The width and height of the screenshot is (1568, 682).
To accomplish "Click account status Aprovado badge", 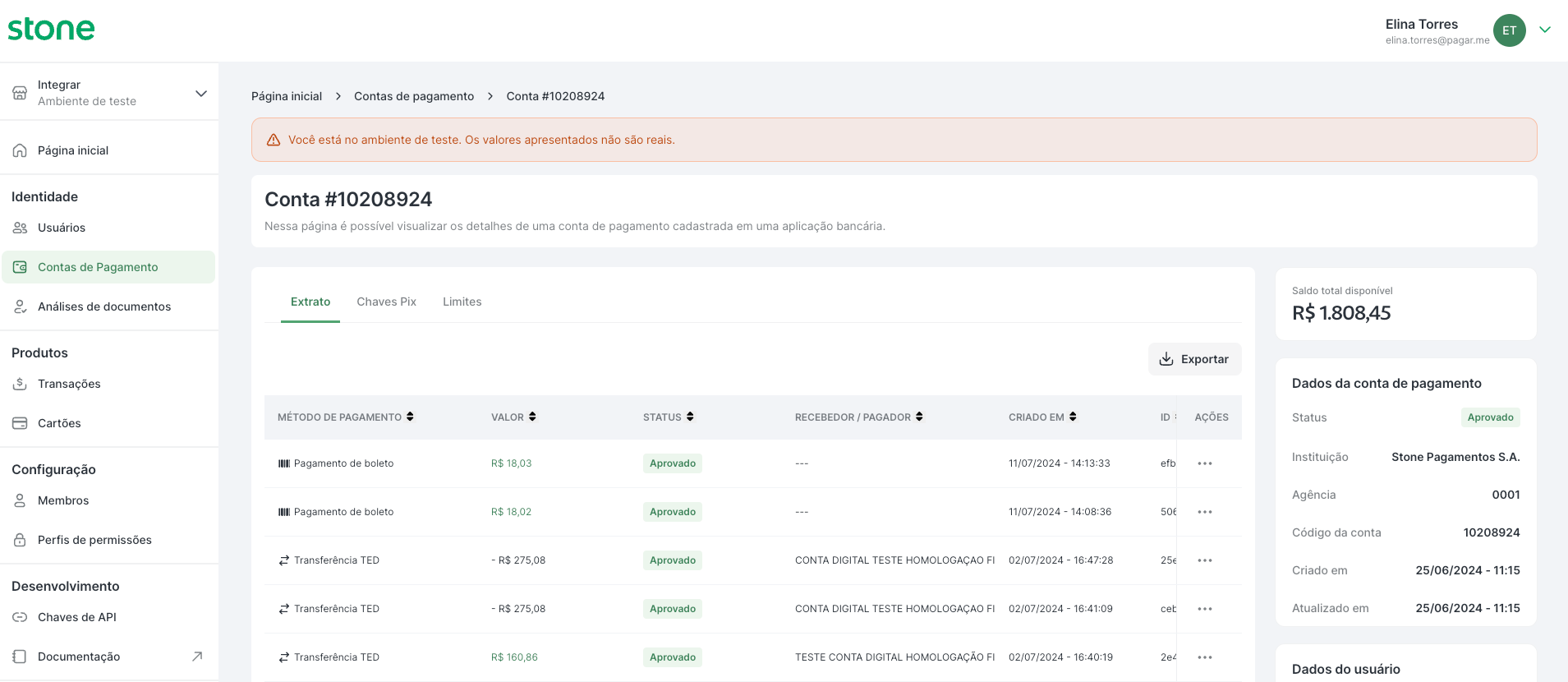I will pos(1490,417).
